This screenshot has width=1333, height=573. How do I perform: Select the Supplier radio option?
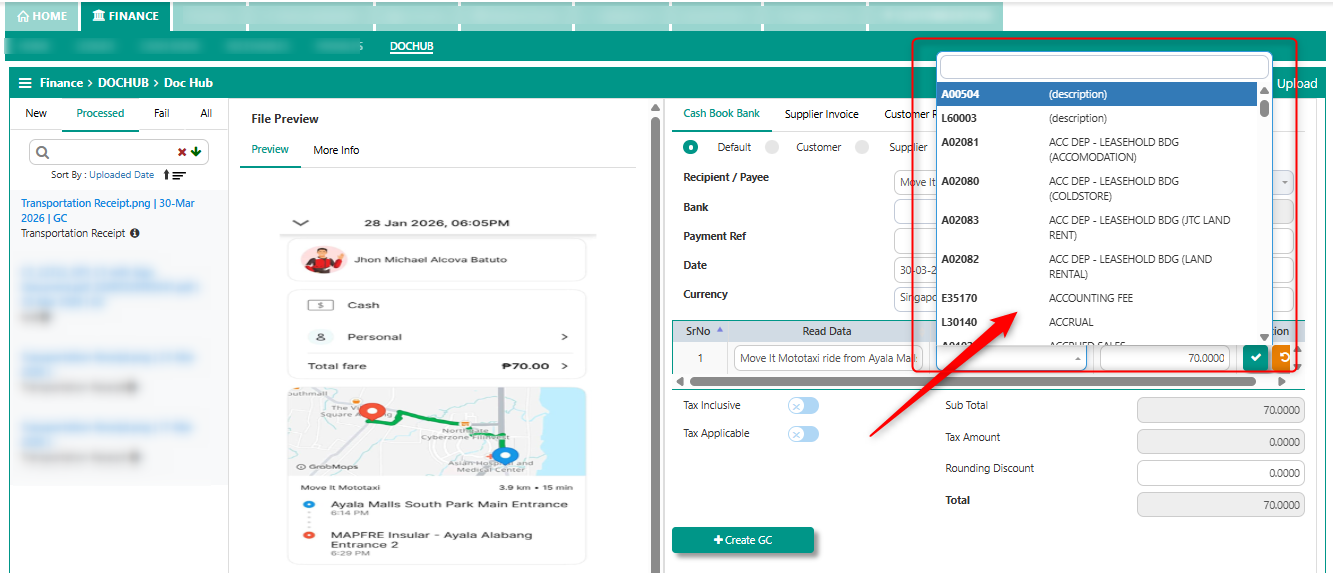862,147
